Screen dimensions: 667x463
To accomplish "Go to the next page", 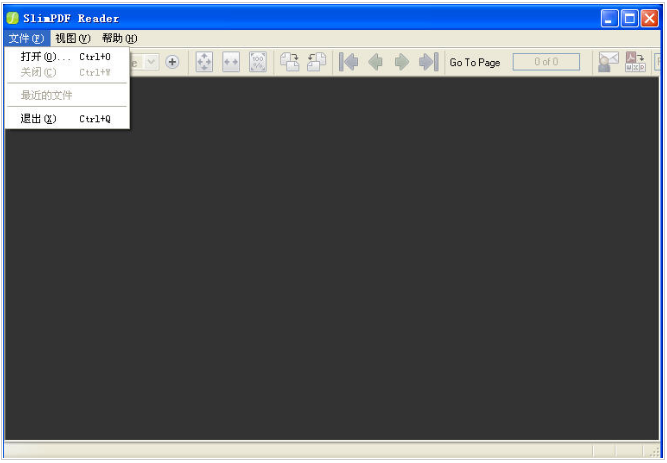I will 402,62.
